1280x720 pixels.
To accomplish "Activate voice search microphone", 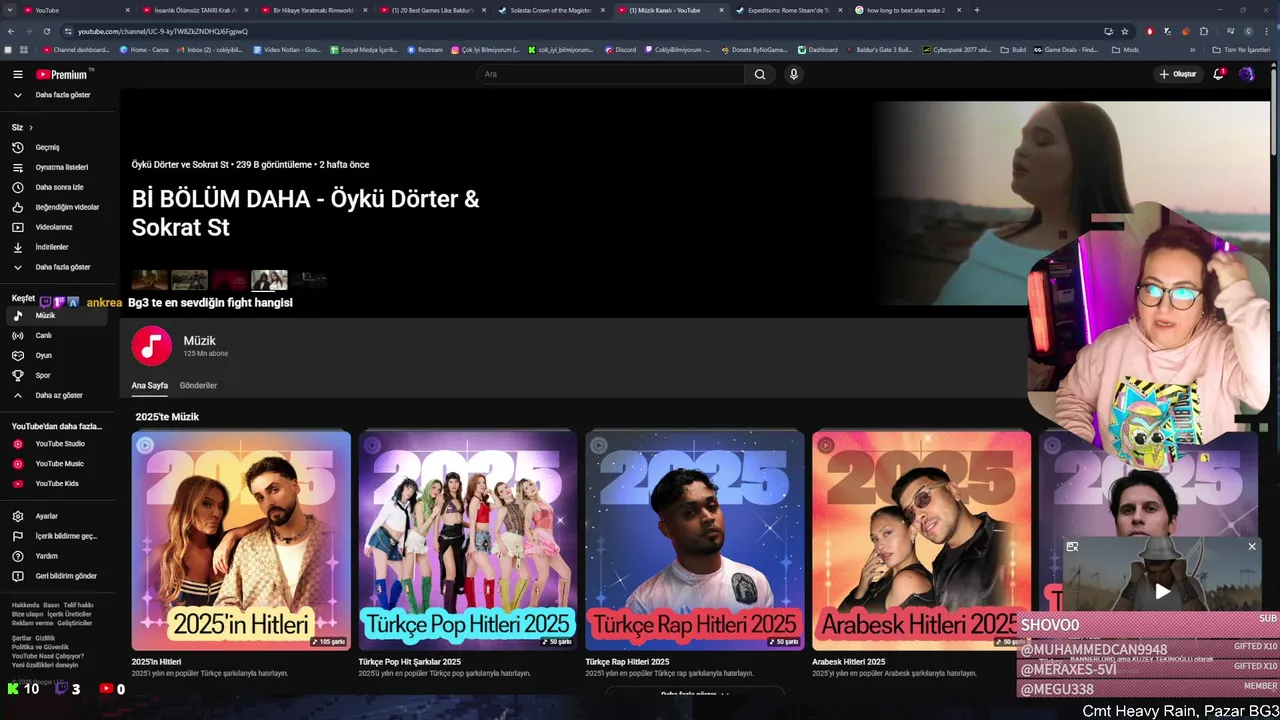I will coord(793,74).
